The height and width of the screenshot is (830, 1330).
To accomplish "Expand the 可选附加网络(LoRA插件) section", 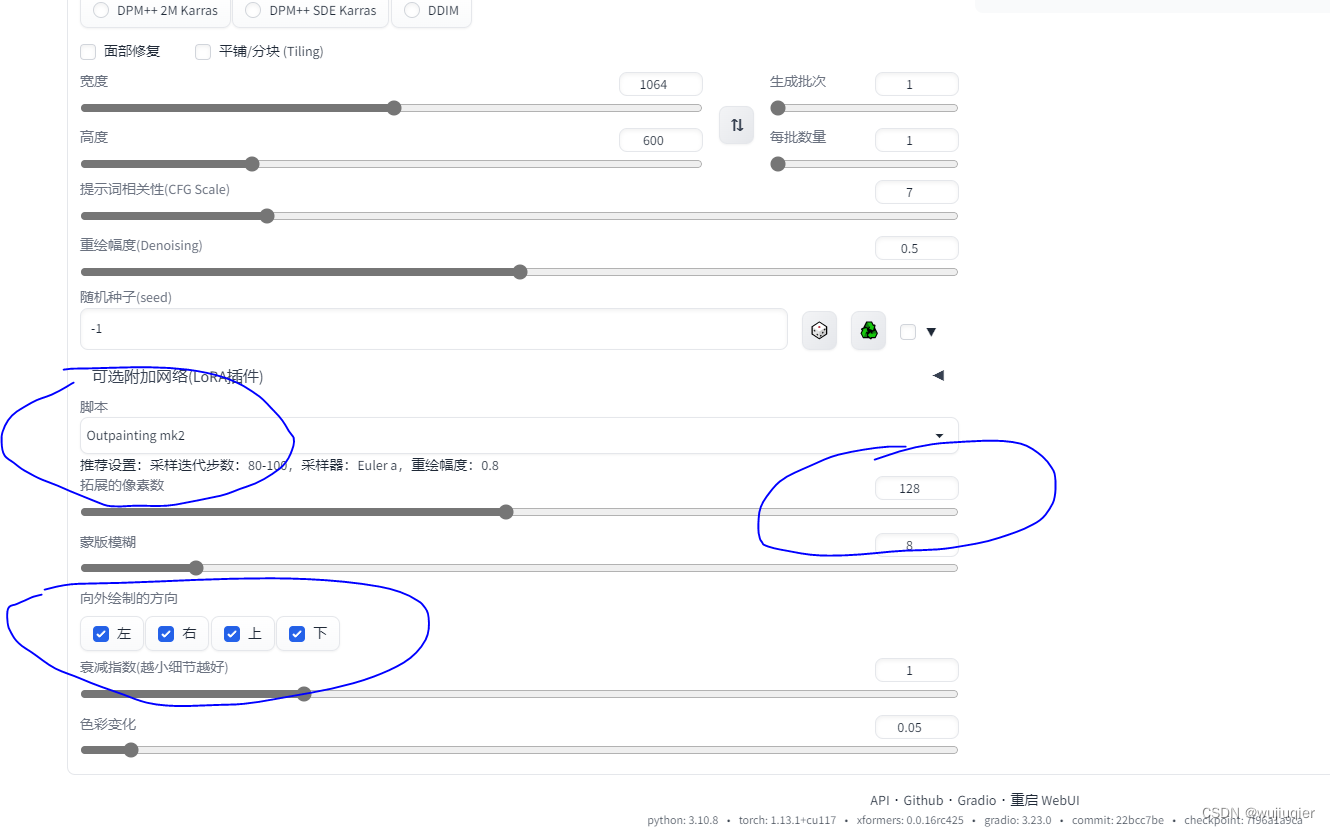I will (518, 376).
